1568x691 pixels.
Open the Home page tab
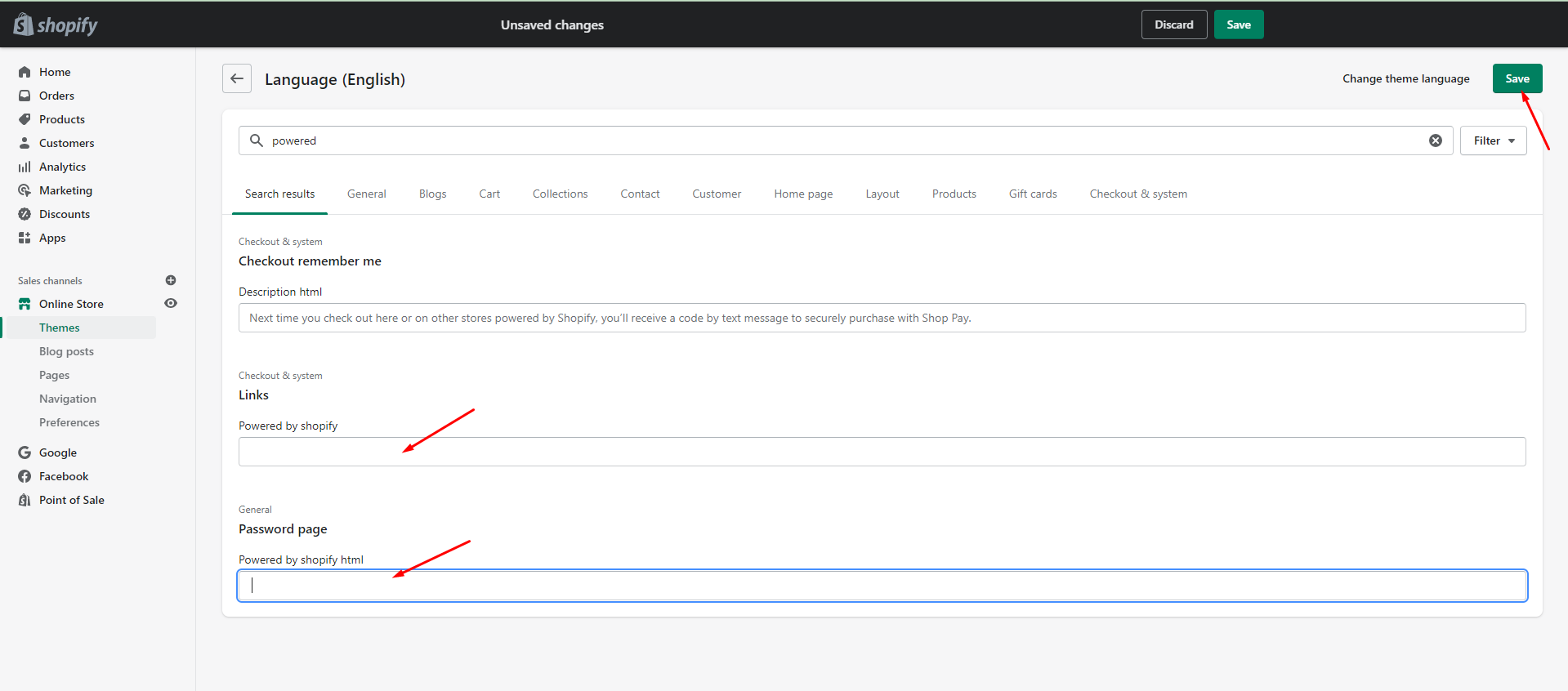804,194
